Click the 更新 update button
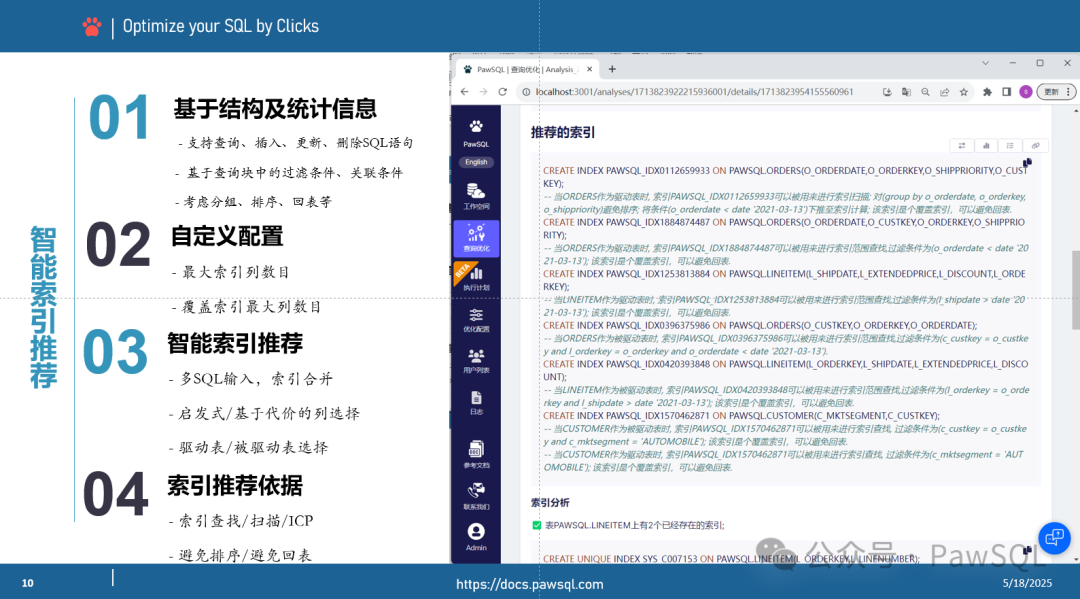The width and height of the screenshot is (1080, 599). tap(1056, 92)
